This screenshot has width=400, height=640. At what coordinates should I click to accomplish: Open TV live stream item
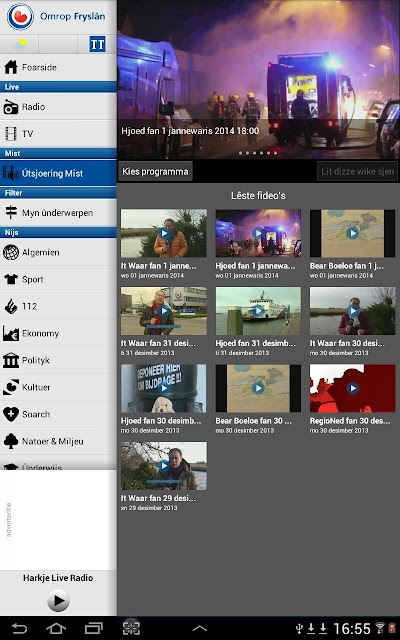tap(58, 134)
